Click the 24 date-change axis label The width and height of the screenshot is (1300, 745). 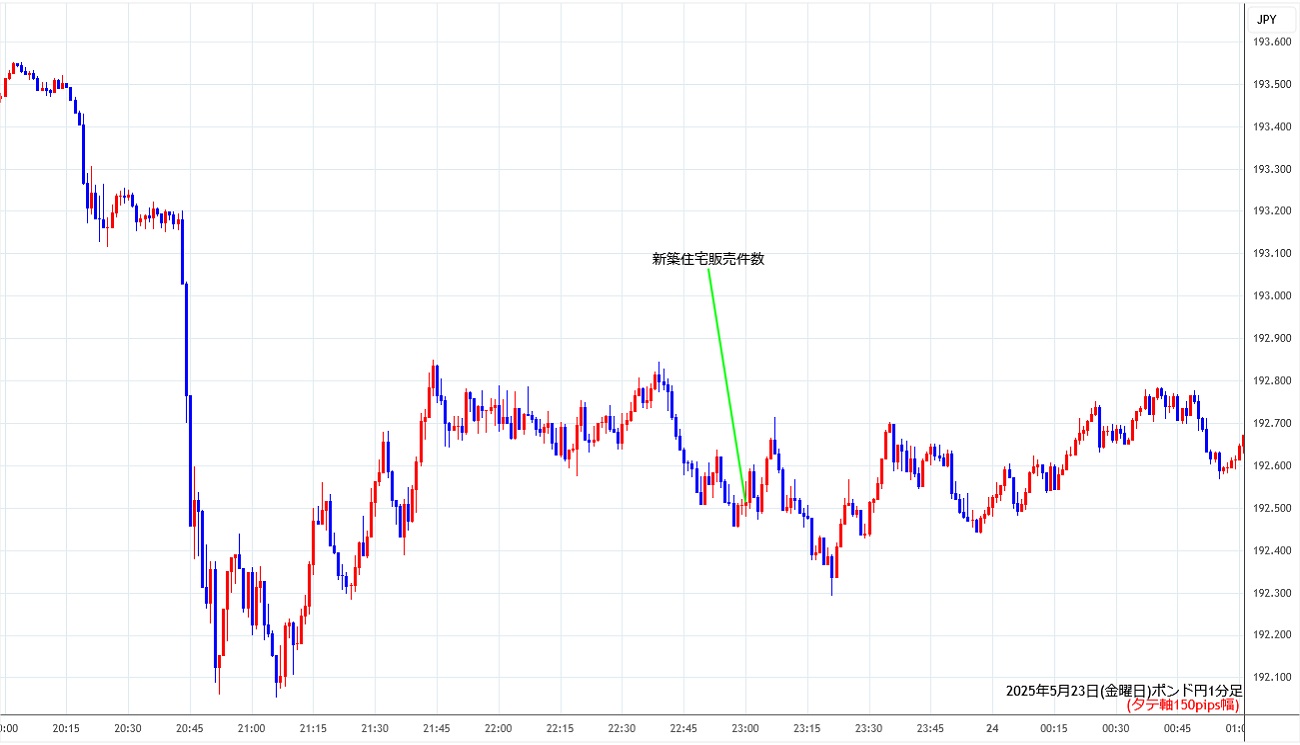point(992,729)
